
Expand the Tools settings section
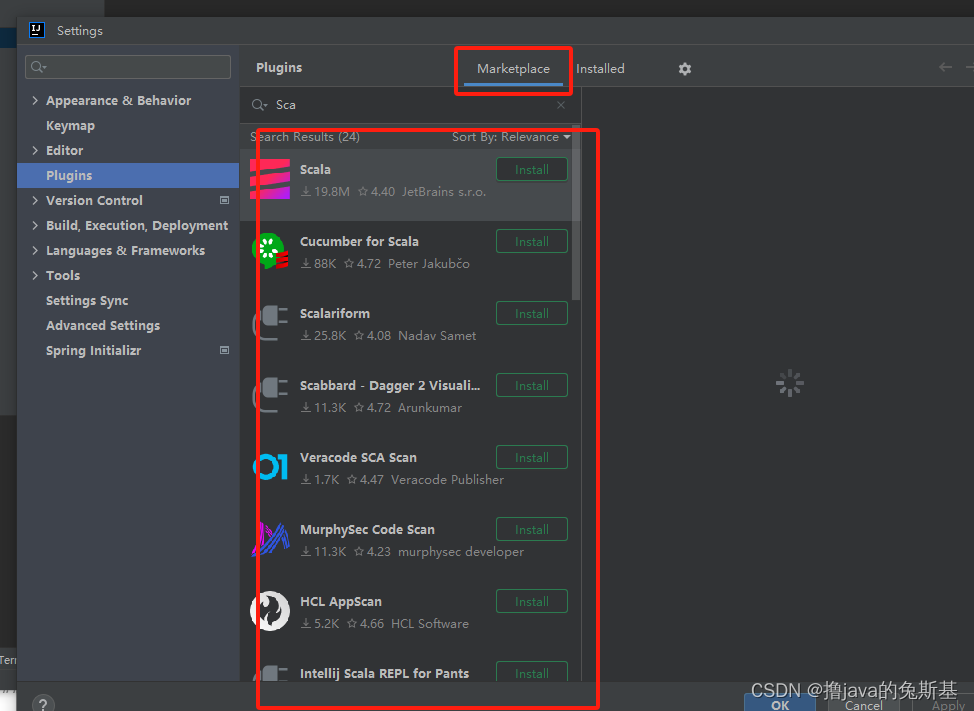coord(35,275)
